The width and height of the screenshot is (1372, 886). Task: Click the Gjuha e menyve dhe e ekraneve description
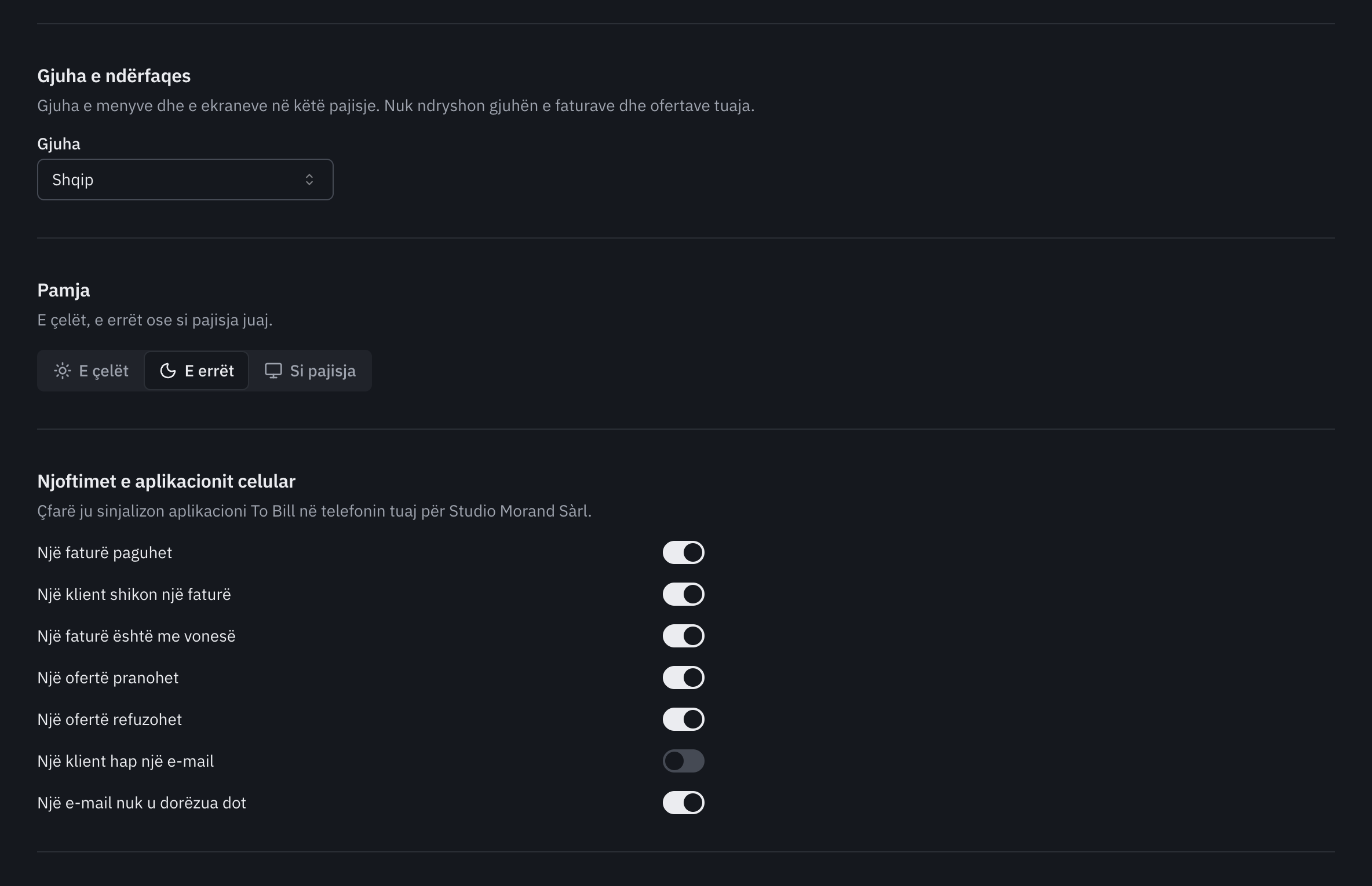tap(396, 106)
